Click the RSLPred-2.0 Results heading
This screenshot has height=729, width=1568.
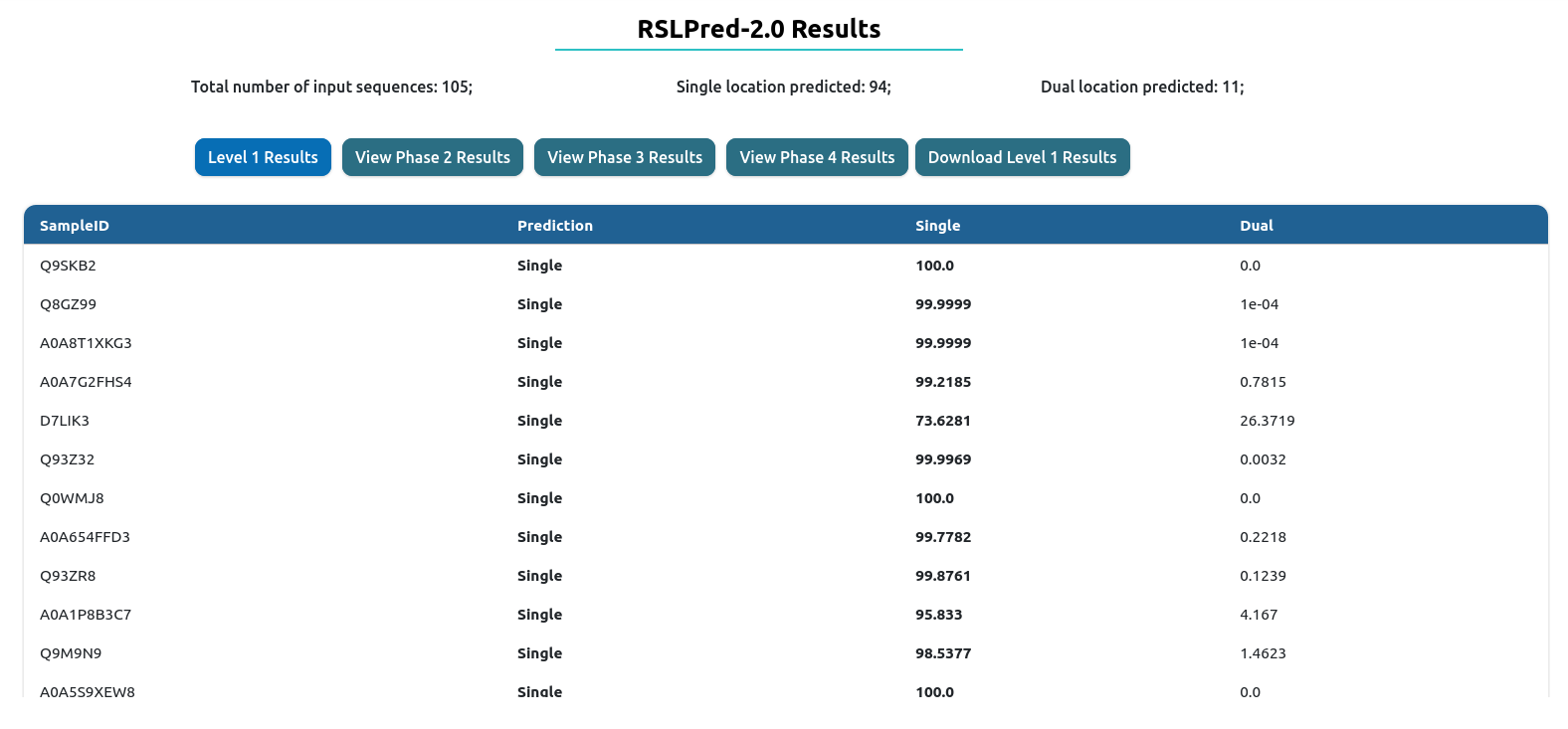[758, 29]
